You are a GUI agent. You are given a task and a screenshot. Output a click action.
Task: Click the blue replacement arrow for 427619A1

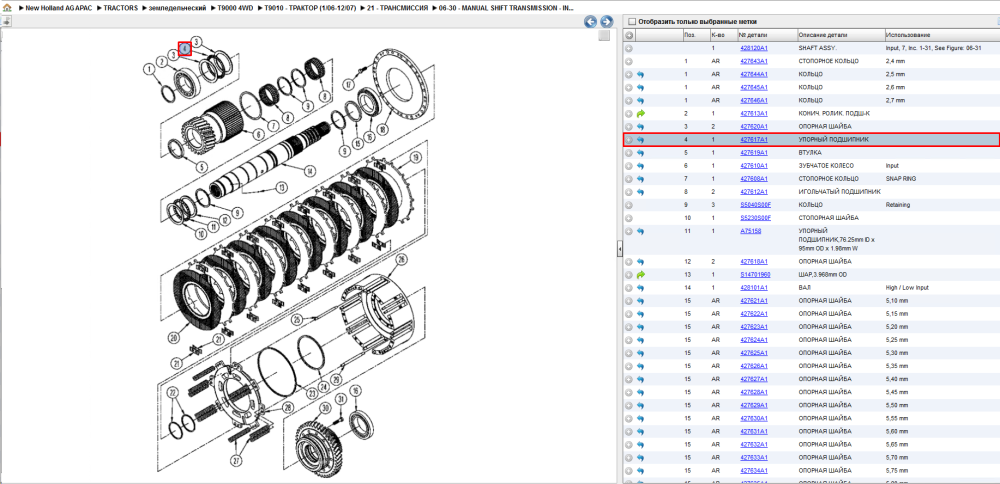pos(640,152)
